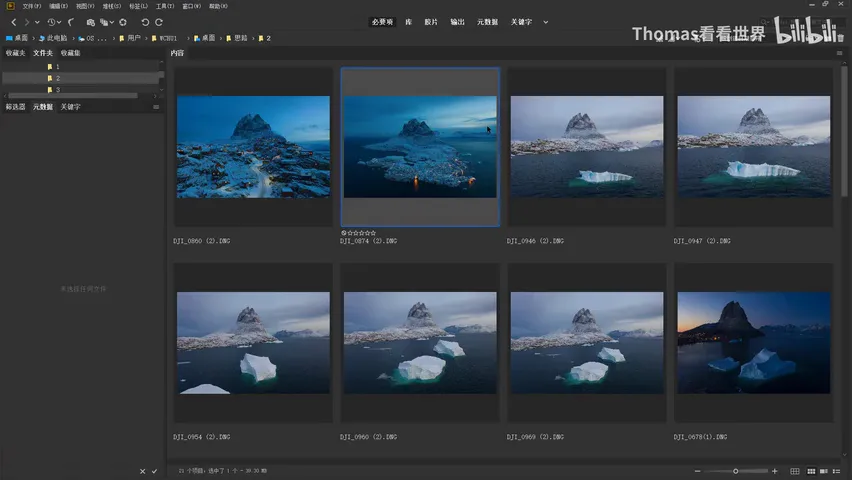Switch to the 胶片 workspace
Viewport: 852px width, 480px height.
[431, 22]
